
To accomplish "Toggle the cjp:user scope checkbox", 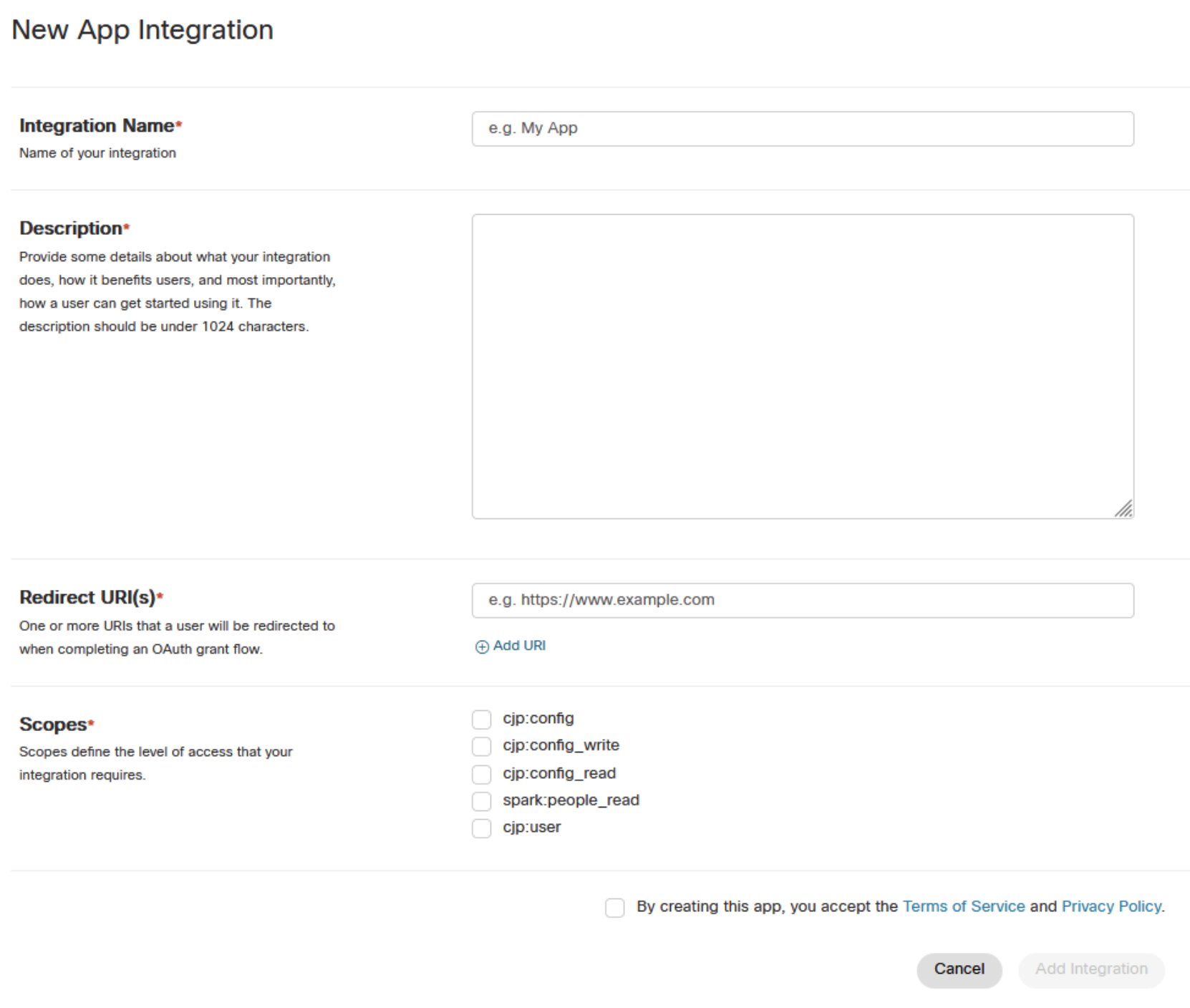I will point(482,828).
